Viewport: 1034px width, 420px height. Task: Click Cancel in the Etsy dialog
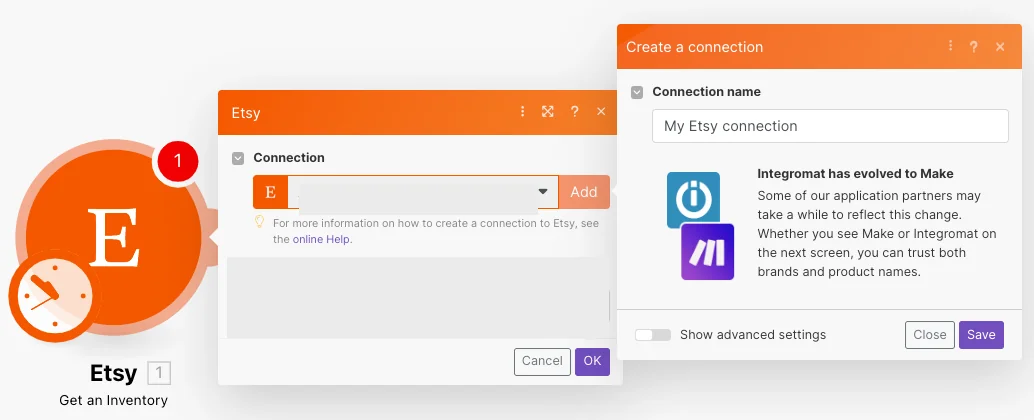pos(542,361)
